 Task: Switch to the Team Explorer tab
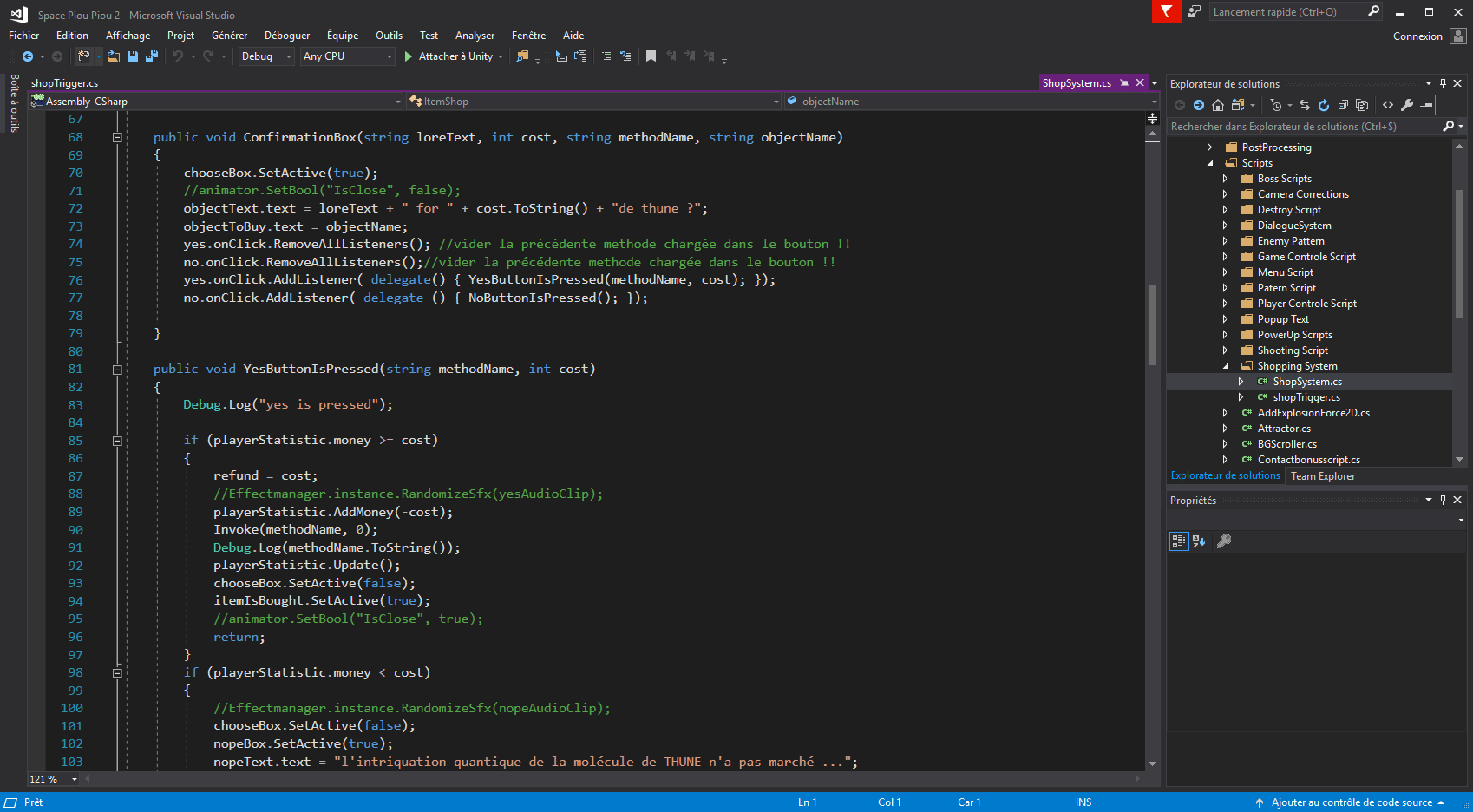pyautogui.click(x=1322, y=476)
